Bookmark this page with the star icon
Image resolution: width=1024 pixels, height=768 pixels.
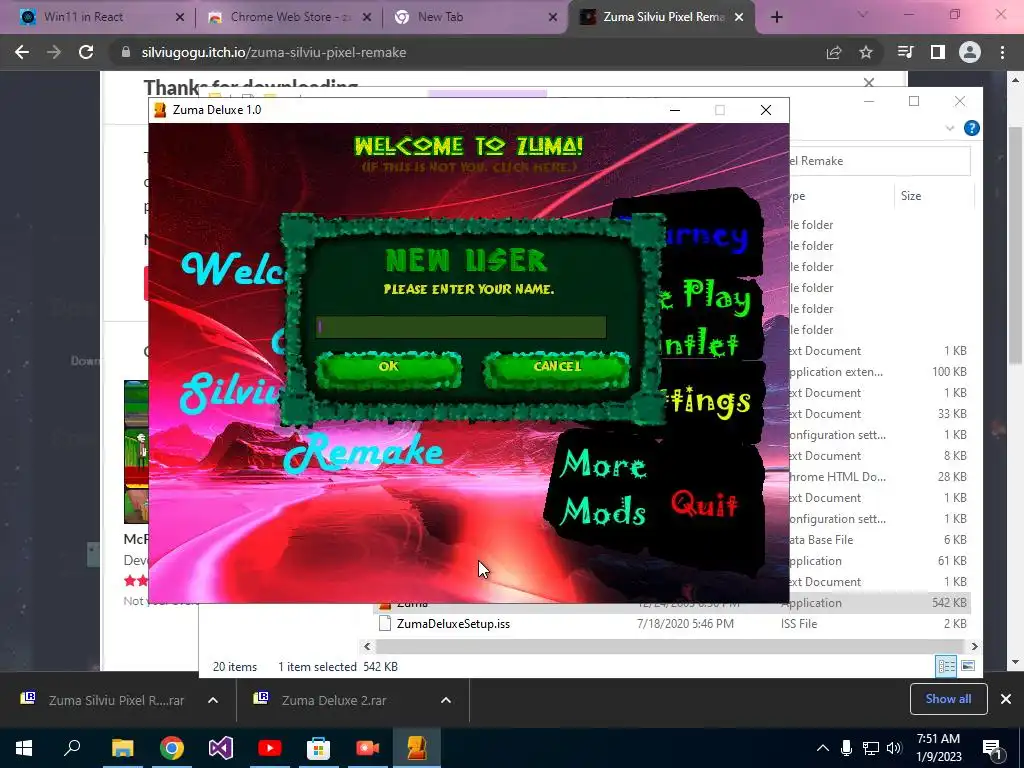click(866, 52)
